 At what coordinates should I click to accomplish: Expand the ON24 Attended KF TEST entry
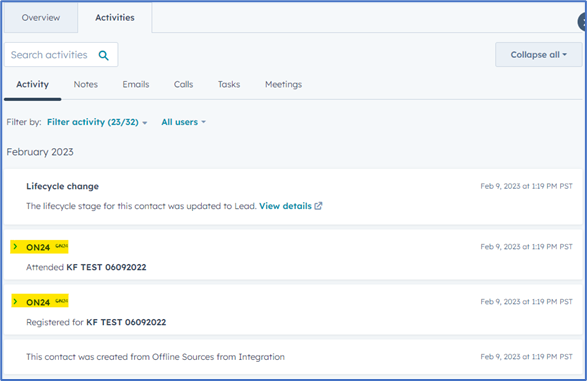(x=15, y=247)
